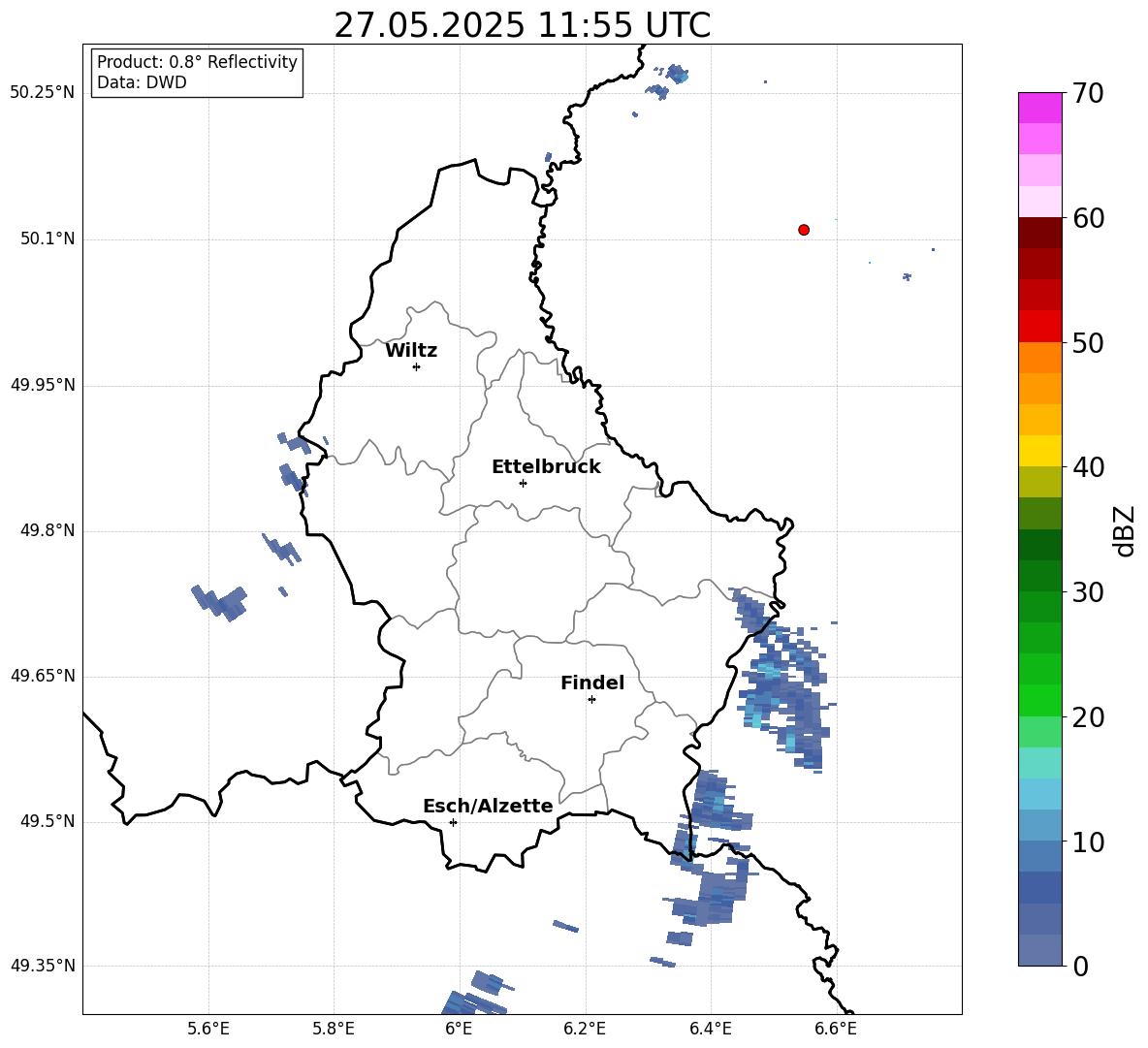
Task: Click the 30 value on colorbar
Action: (1088, 592)
